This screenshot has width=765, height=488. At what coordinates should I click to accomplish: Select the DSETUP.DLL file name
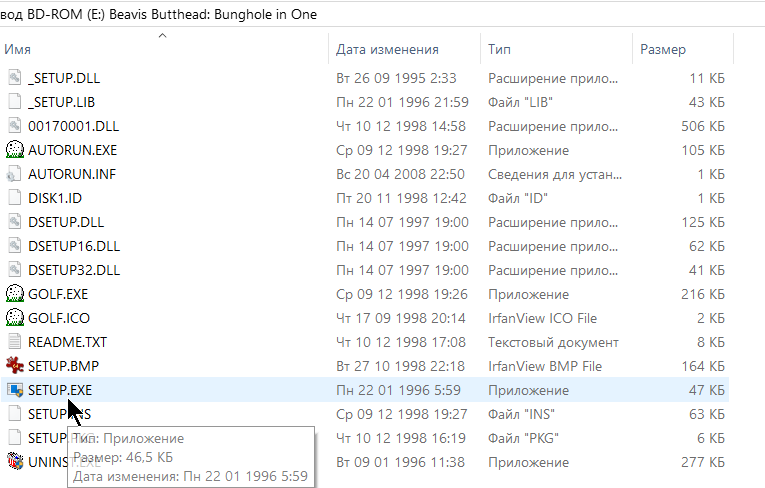coord(66,222)
